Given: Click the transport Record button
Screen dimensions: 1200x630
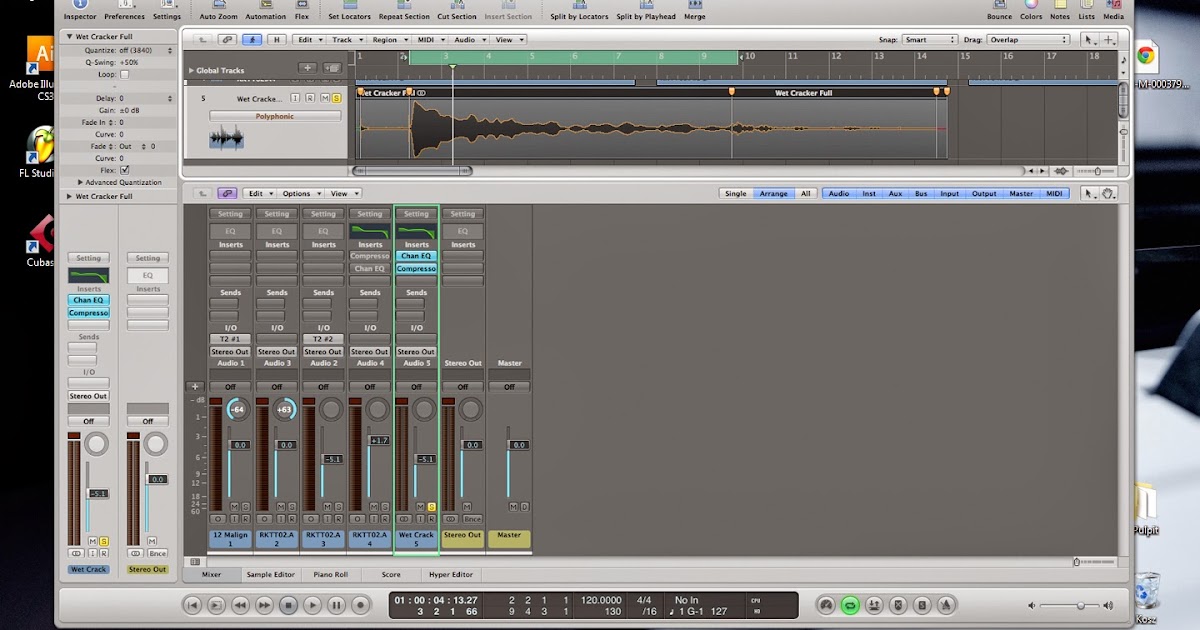Looking at the screenshot, I should [360, 605].
